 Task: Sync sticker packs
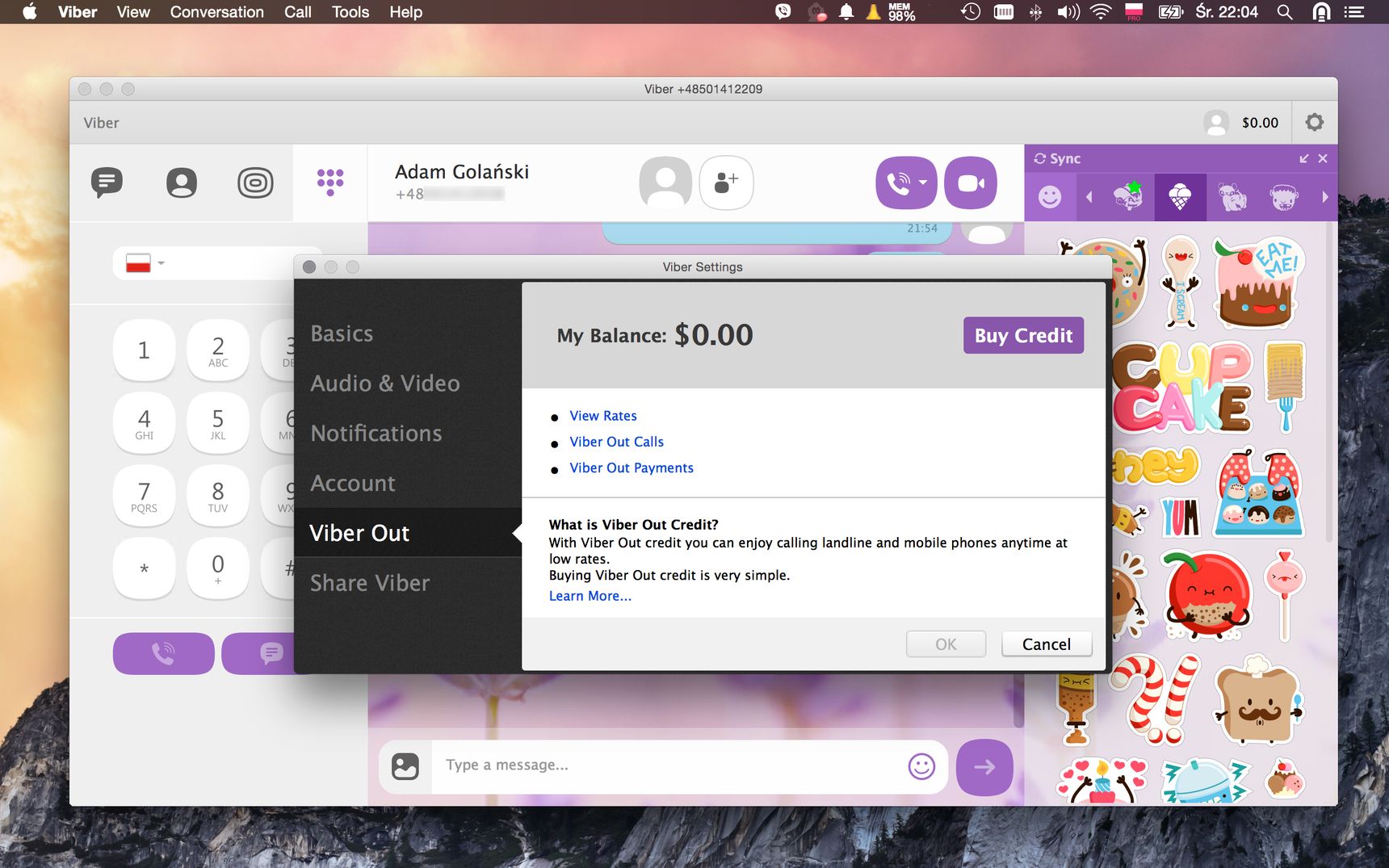1056,158
